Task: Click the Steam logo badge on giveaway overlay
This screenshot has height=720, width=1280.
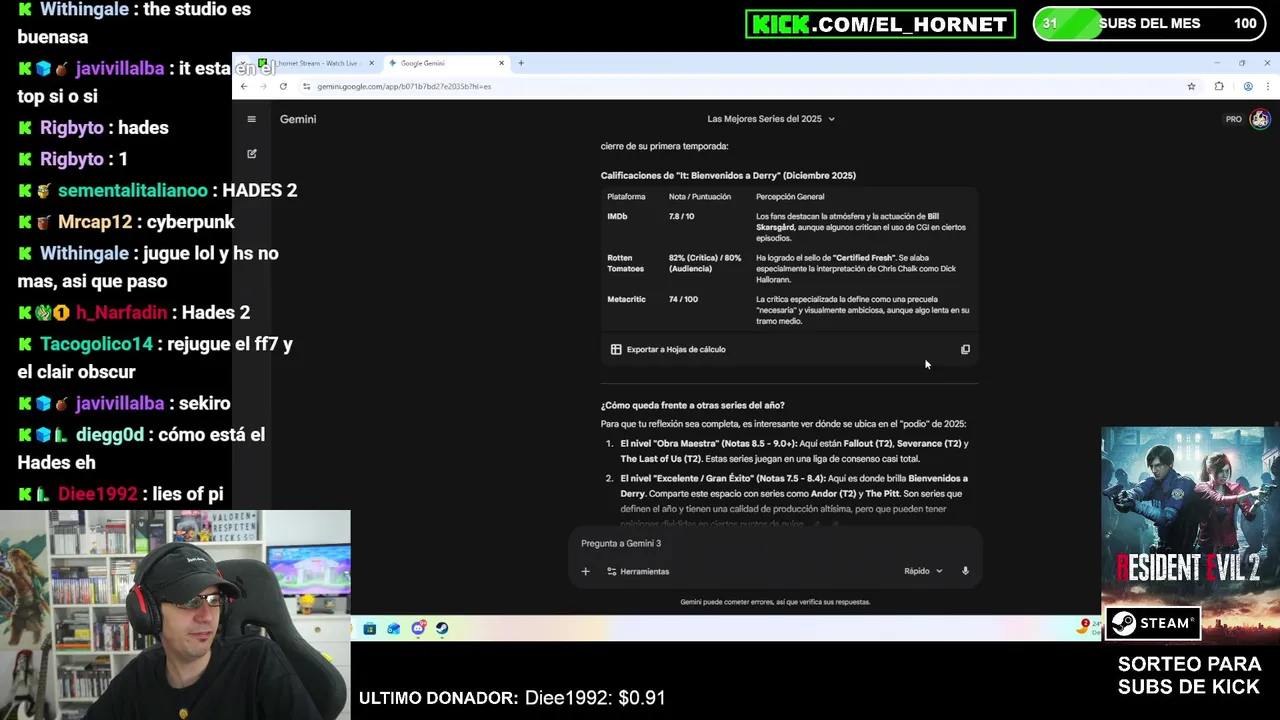Action: pos(1153,623)
